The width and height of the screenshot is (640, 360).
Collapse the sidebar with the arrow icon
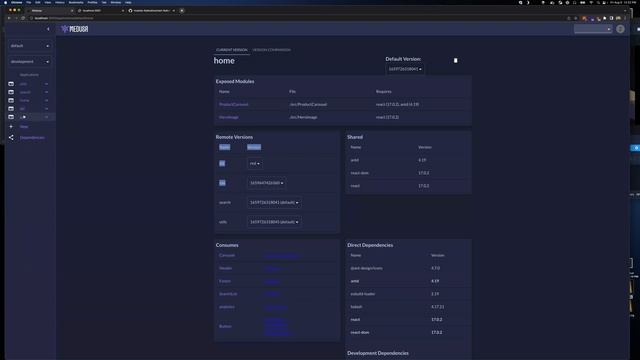click(48, 29)
